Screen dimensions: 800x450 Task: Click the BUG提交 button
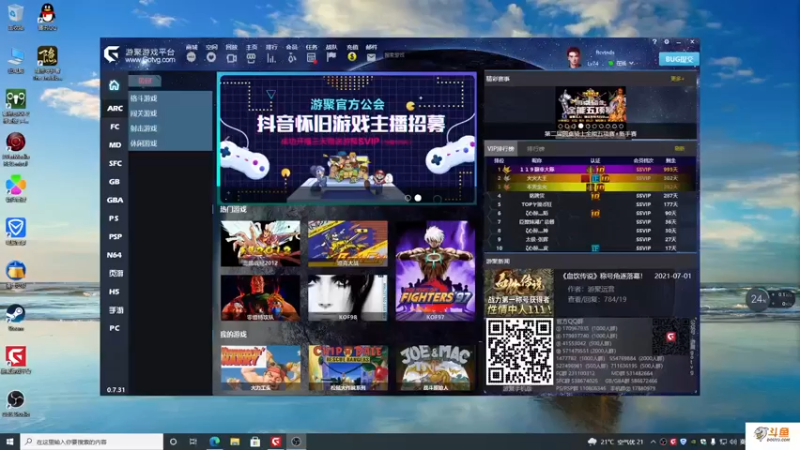tap(679, 59)
